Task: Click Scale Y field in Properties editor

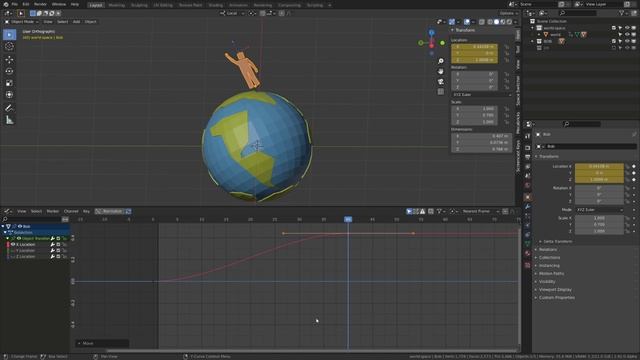Action: click(x=599, y=224)
